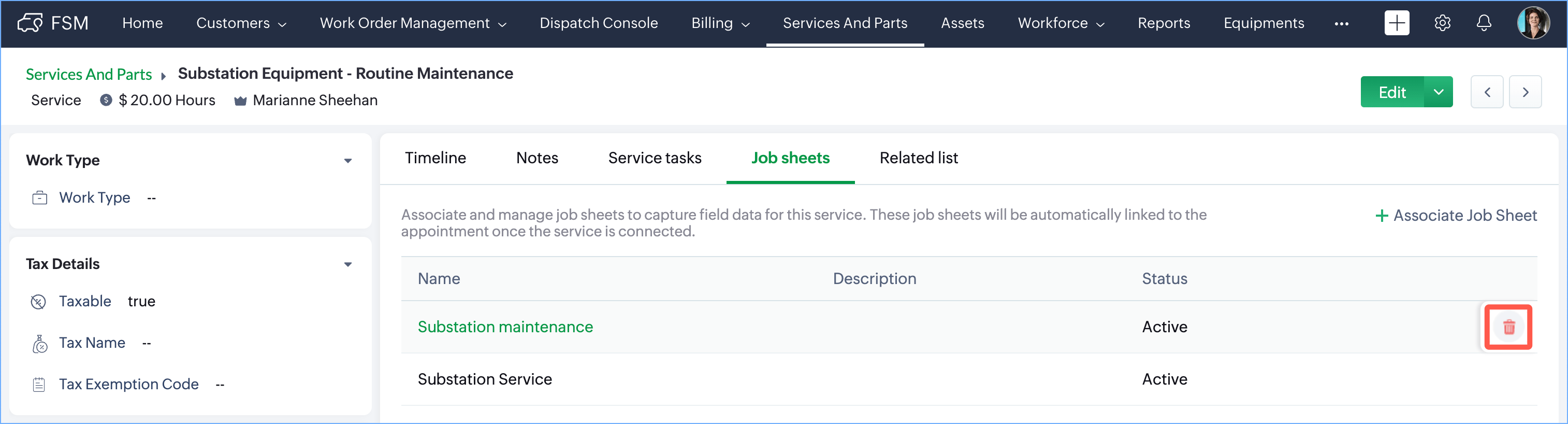Click the quick create plus icon

point(1397,23)
